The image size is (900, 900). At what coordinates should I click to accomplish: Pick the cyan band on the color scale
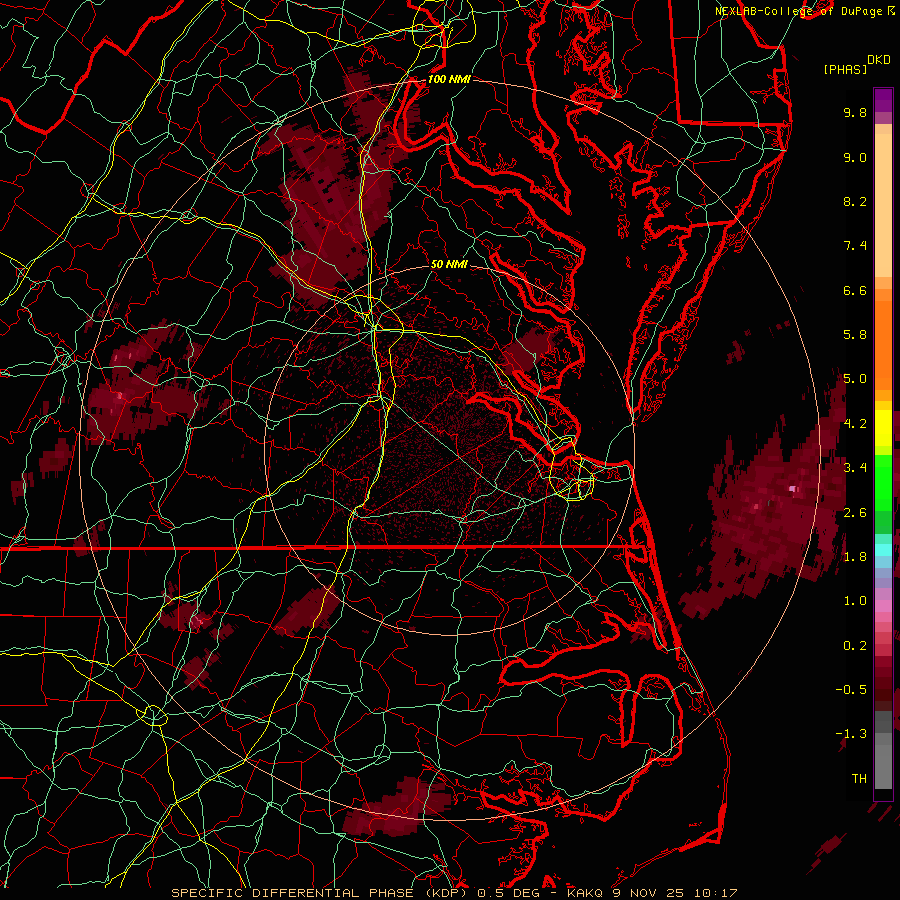[x=883, y=550]
